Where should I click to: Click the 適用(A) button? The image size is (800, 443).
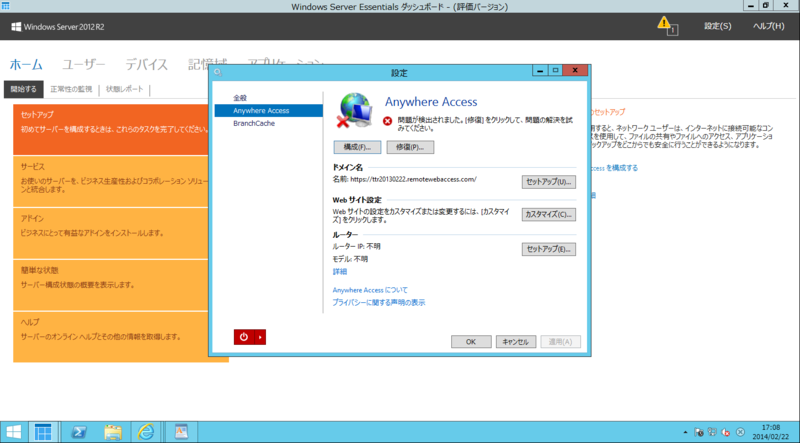coord(560,342)
